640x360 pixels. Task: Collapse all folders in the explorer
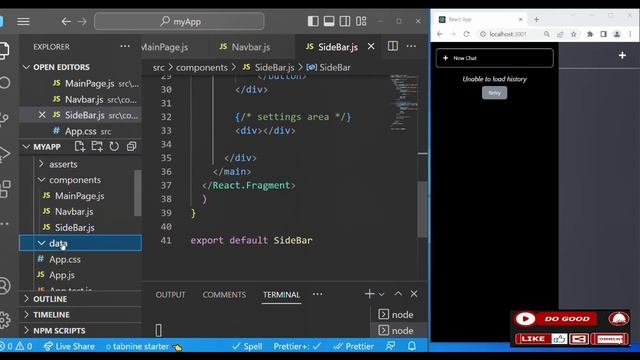[x=131, y=146]
